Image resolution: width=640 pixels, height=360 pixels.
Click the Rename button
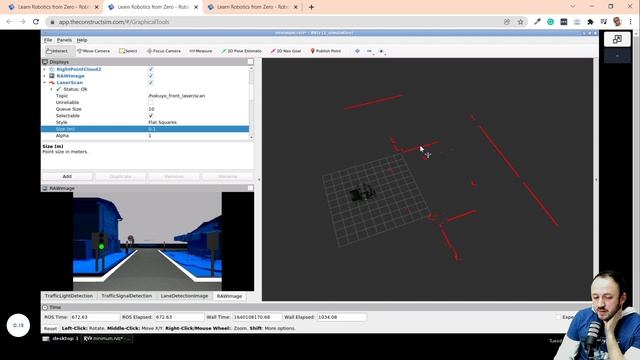coord(227,176)
